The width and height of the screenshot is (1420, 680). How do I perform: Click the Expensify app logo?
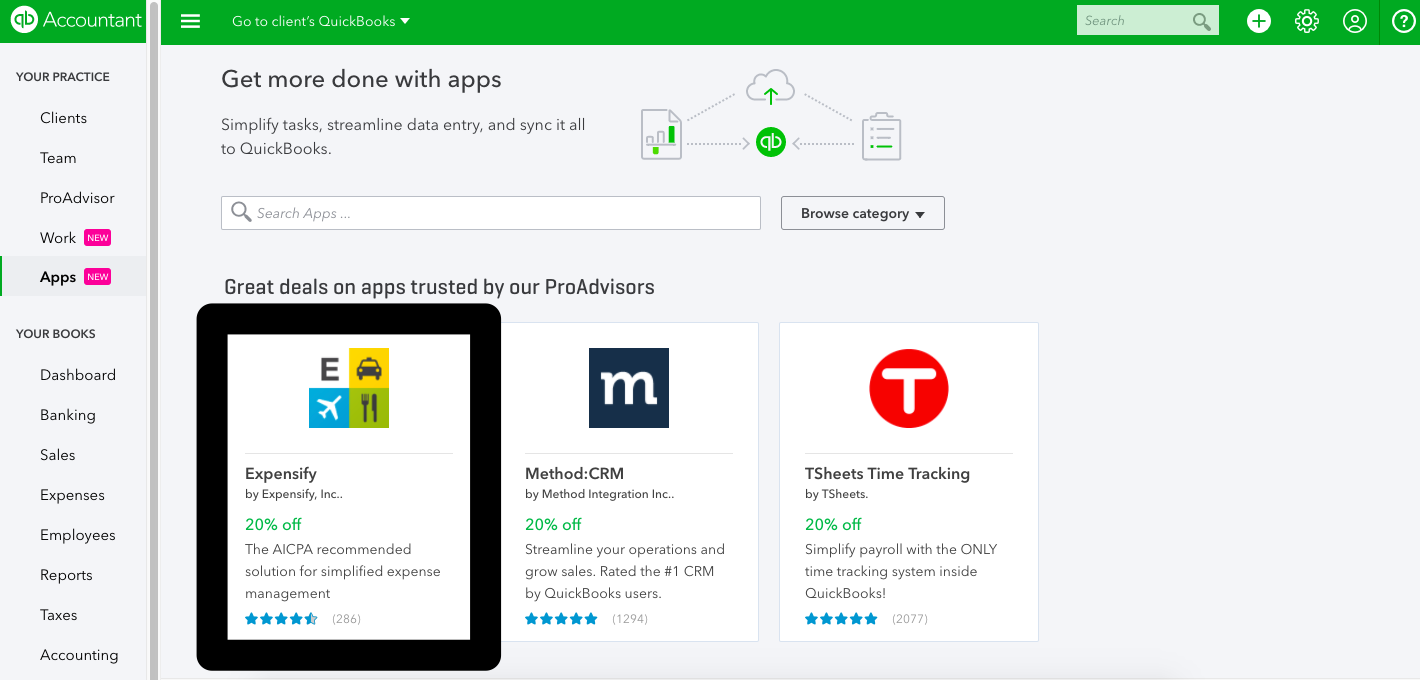[349, 388]
